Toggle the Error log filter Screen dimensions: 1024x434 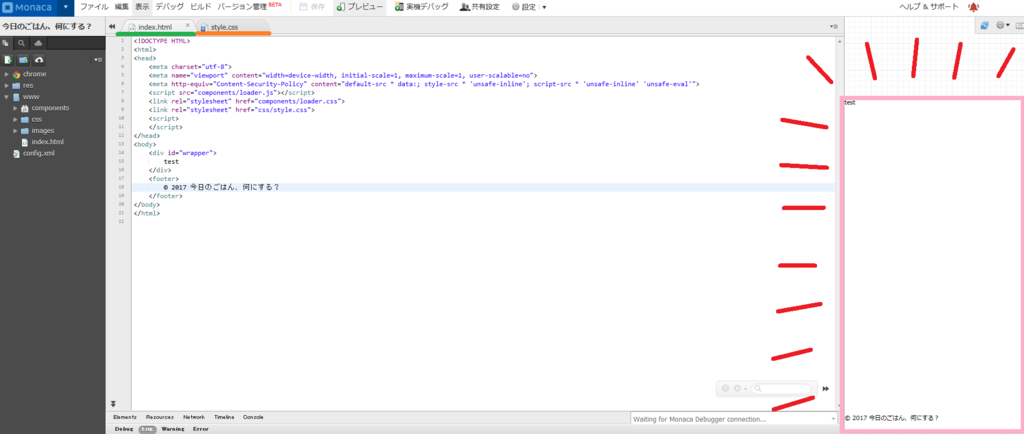point(200,429)
